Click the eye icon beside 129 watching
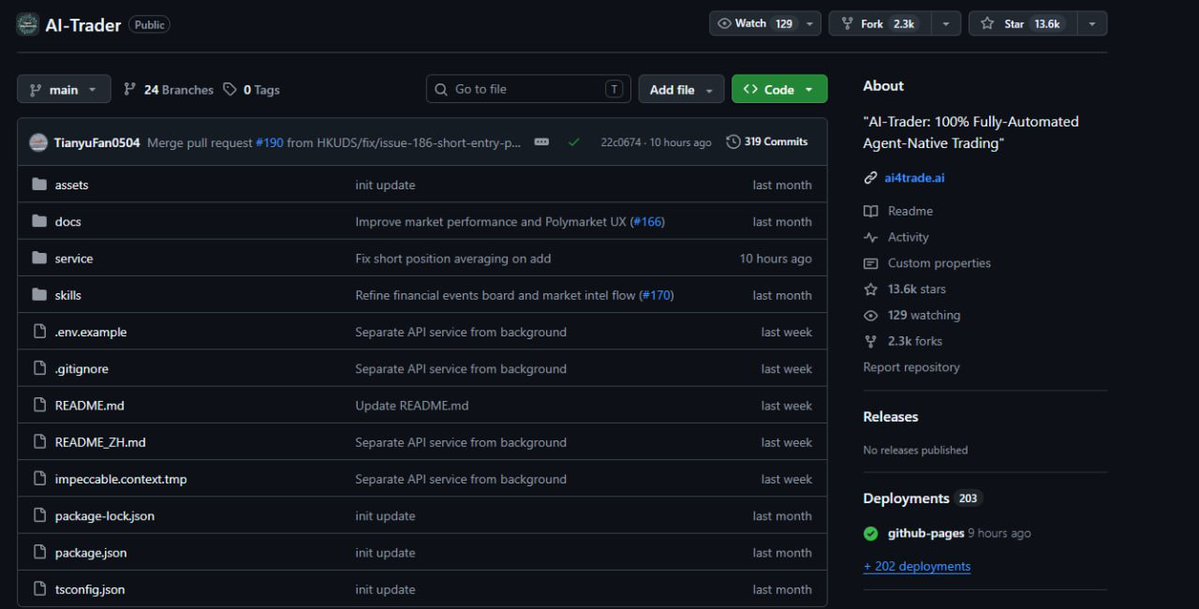Image resolution: width=1199 pixels, height=609 pixels. click(870, 315)
